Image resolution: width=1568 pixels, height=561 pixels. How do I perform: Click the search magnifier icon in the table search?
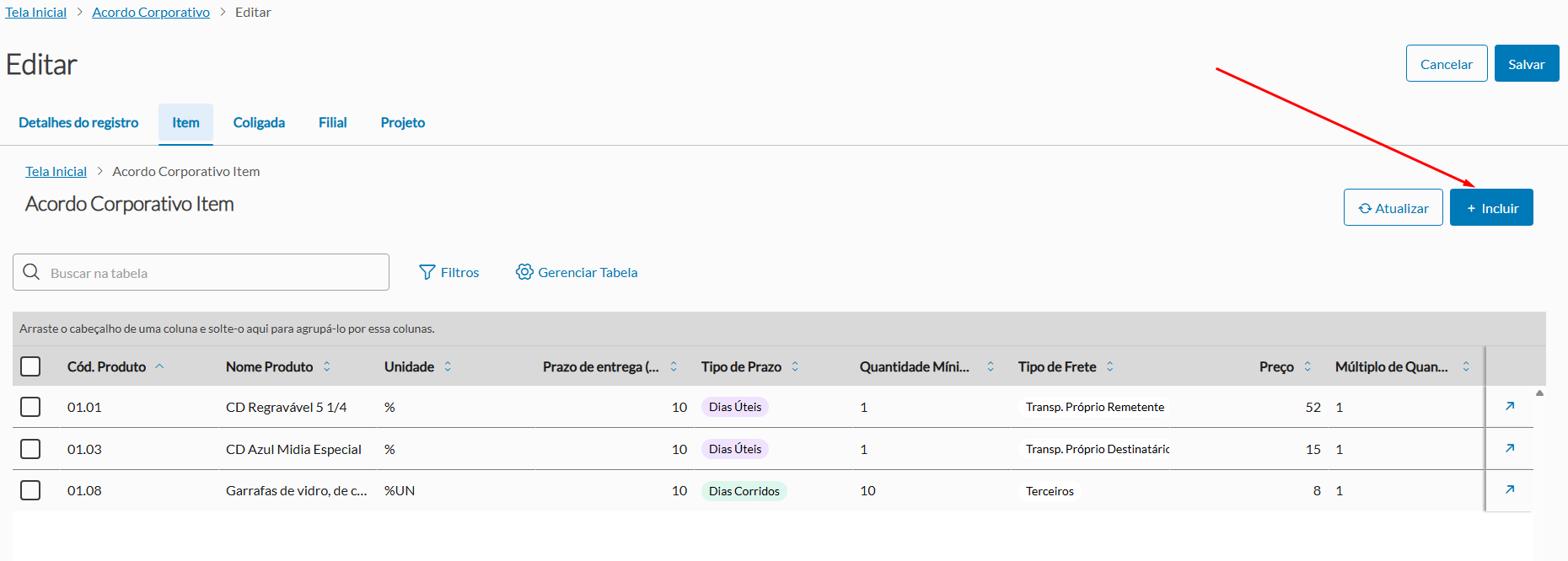pyautogui.click(x=32, y=272)
